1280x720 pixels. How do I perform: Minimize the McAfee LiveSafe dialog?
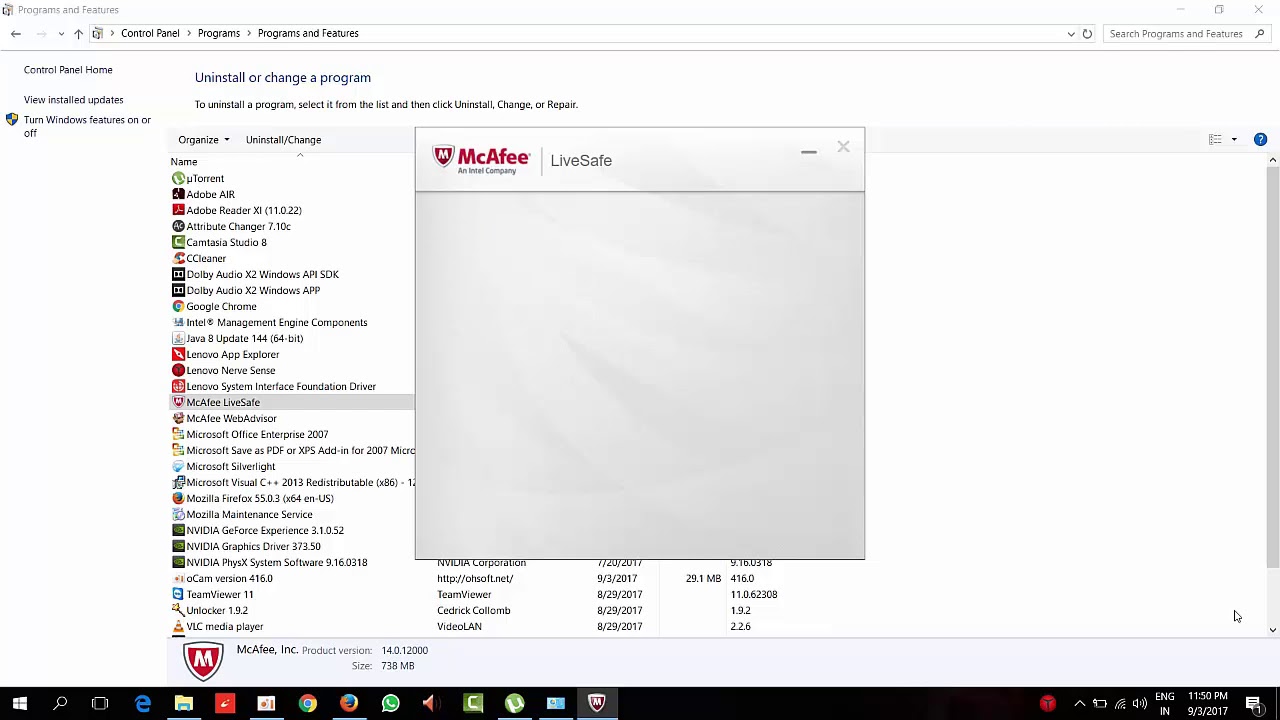[809, 152]
